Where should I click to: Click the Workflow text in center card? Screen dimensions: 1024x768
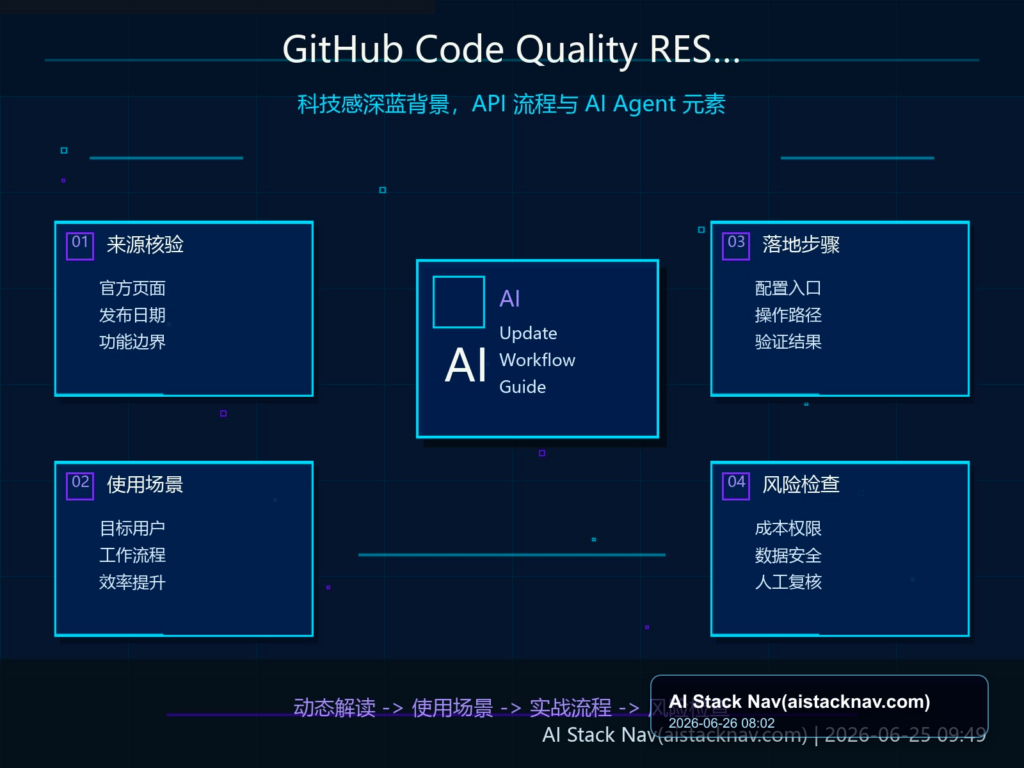tap(537, 360)
